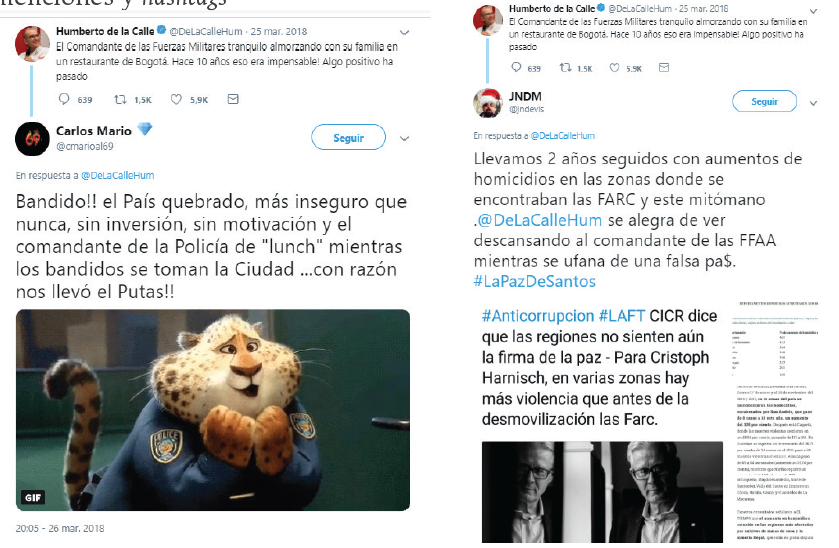839x548 pixels.
Task: Like the left Humberto de la Calle tweet
Action: (x=176, y=99)
